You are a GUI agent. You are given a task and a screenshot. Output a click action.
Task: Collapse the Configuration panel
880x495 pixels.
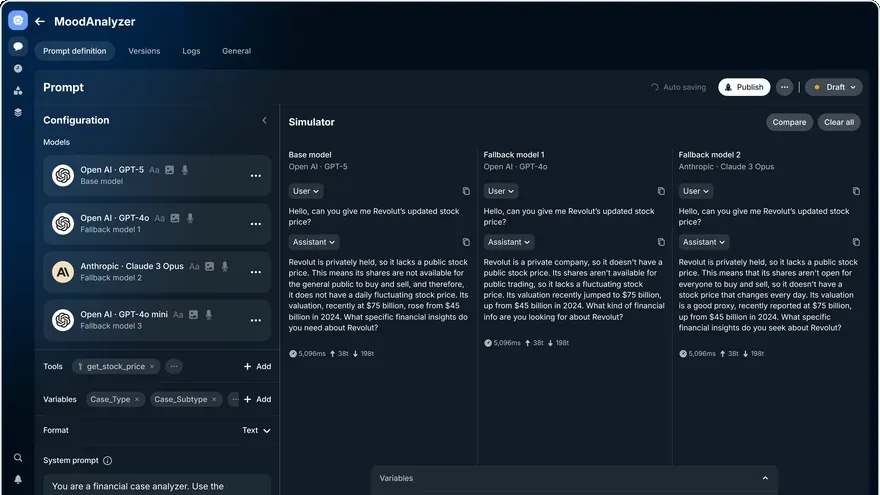tap(264, 120)
